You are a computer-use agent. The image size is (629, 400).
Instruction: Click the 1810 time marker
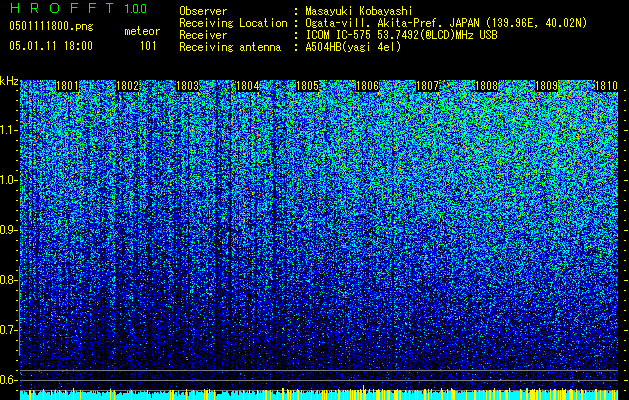(606, 86)
